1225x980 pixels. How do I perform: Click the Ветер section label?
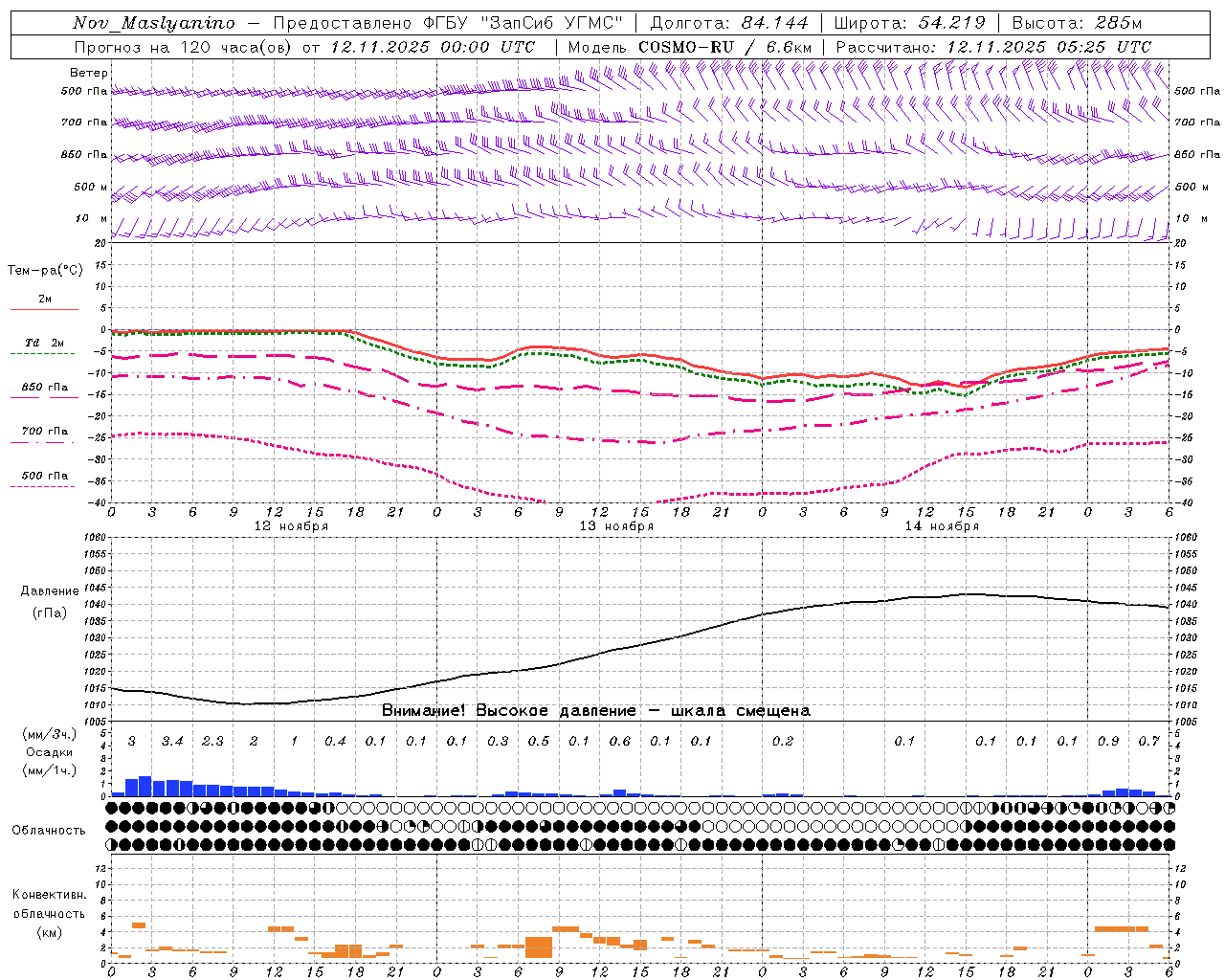[89, 73]
